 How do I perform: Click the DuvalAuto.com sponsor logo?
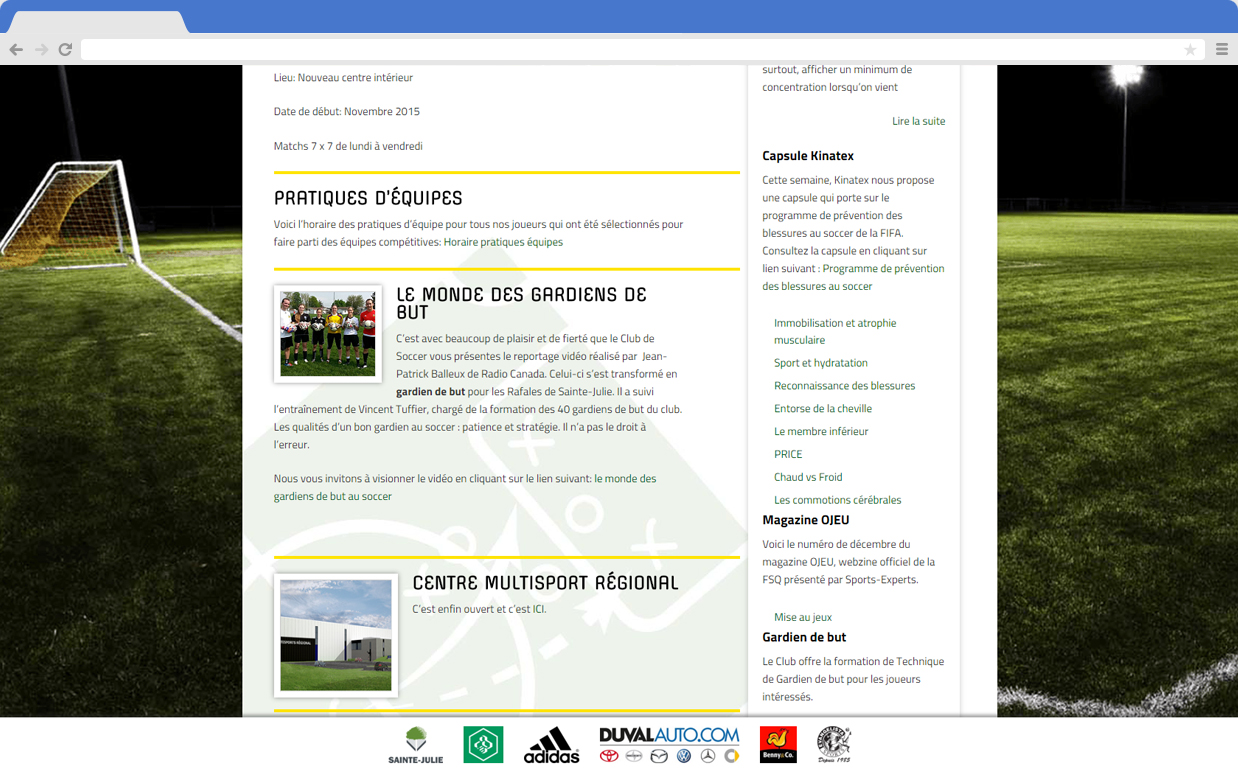tap(669, 745)
